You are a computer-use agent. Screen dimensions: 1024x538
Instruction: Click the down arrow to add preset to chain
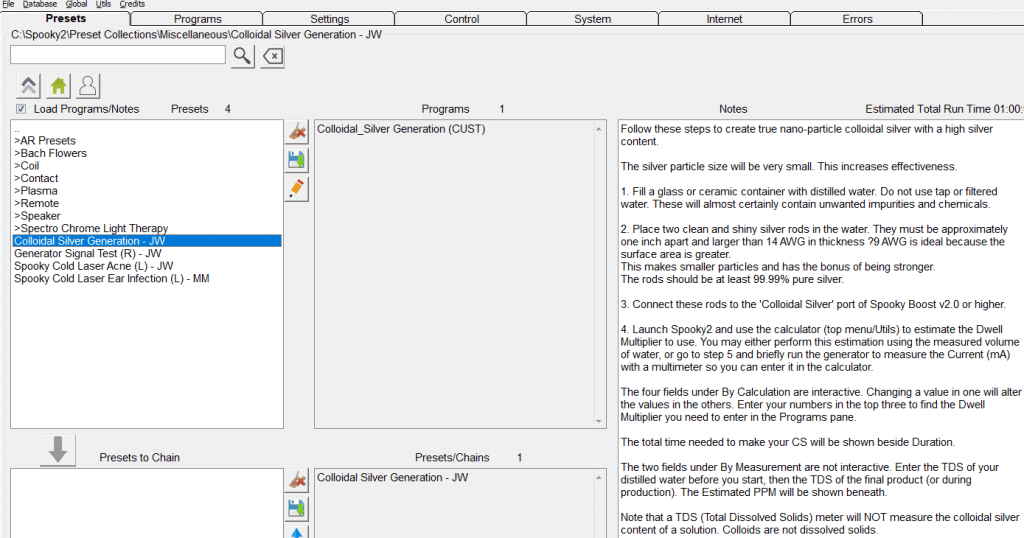click(x=57, y=451)
